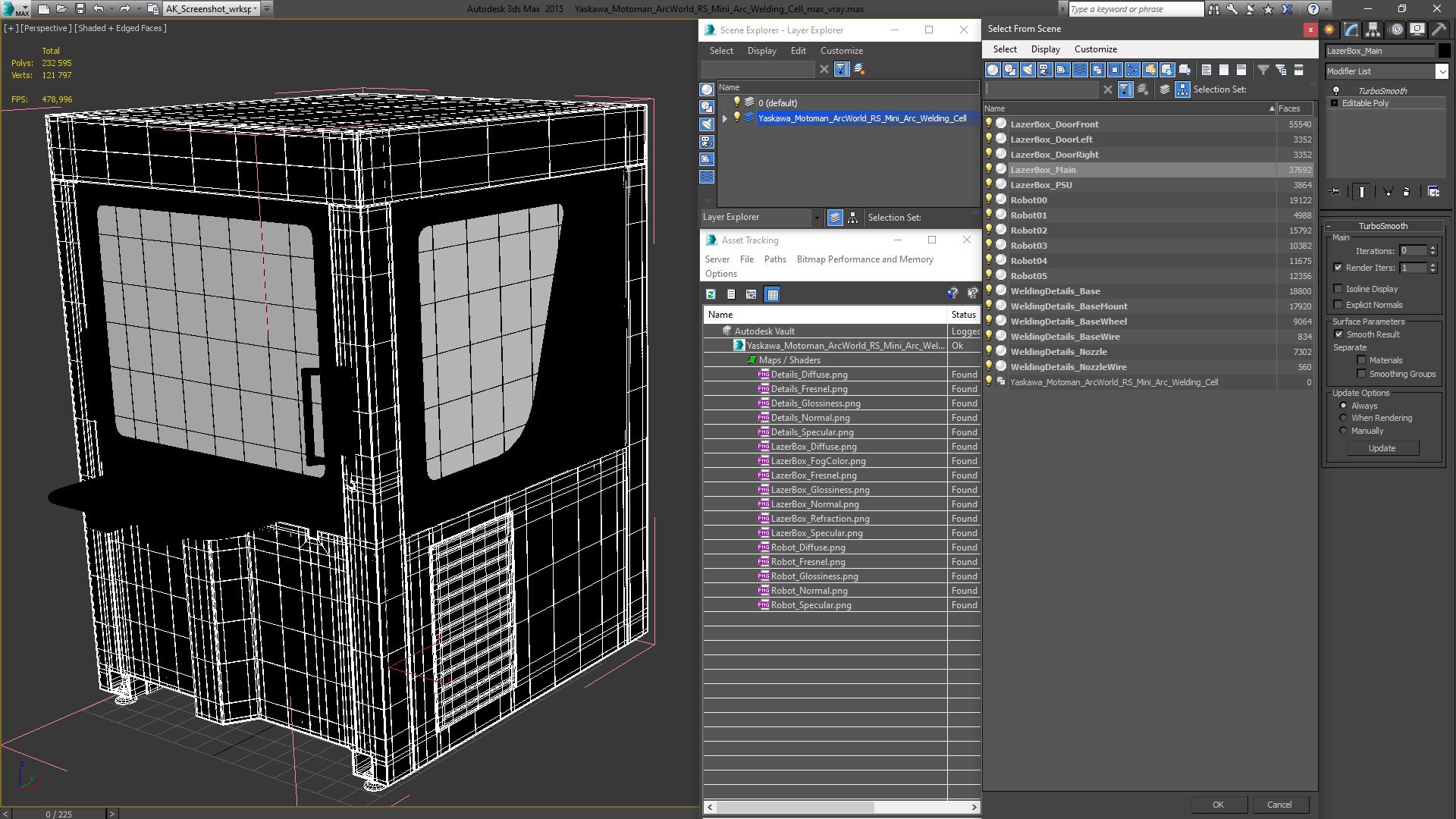Select Always update option radio button
The image size is (1456, 819).
[x=1343, y=406]
